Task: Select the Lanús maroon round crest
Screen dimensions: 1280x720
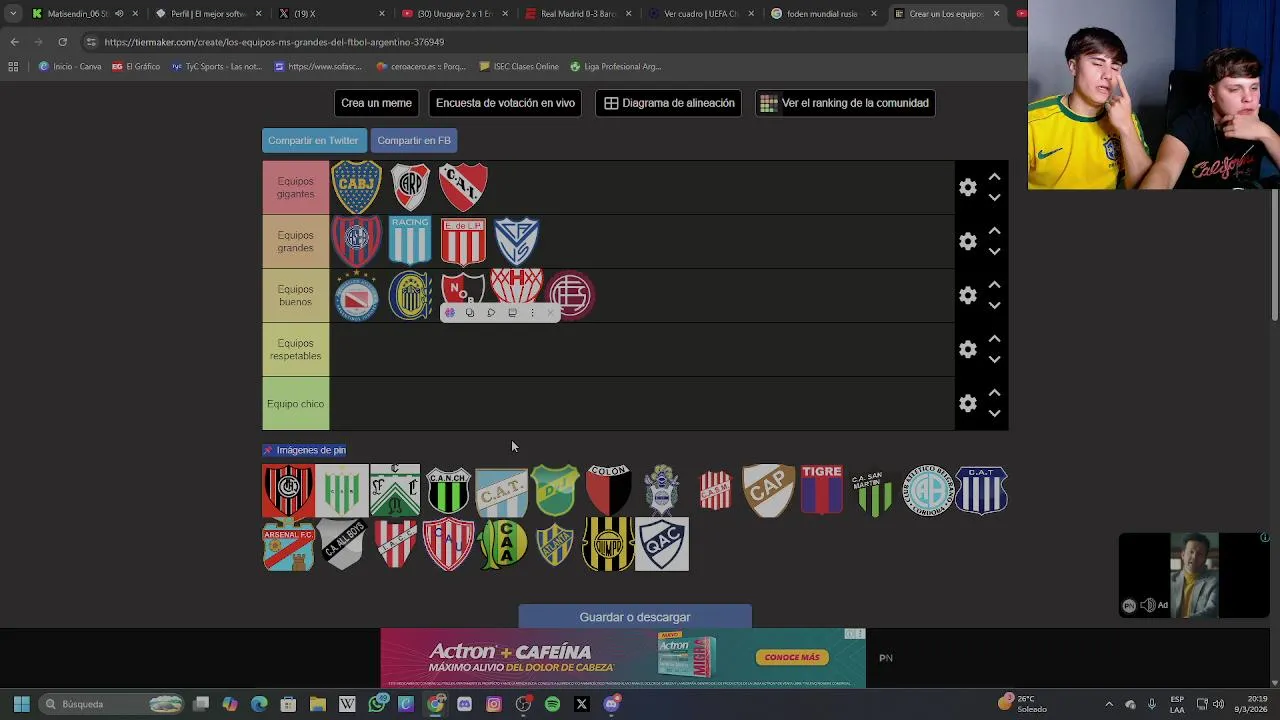Action: pyautogui.click(x=571, y=295)
